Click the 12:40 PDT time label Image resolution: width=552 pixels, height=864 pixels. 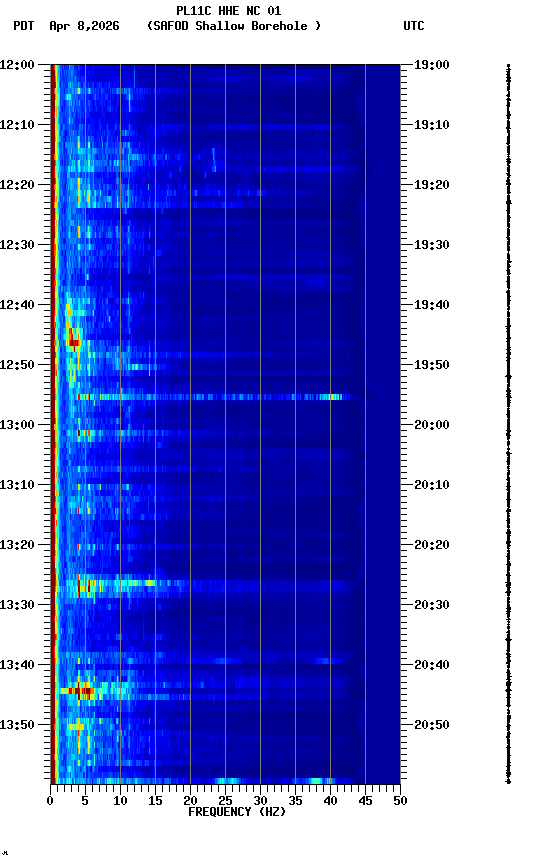pos(17,305)
